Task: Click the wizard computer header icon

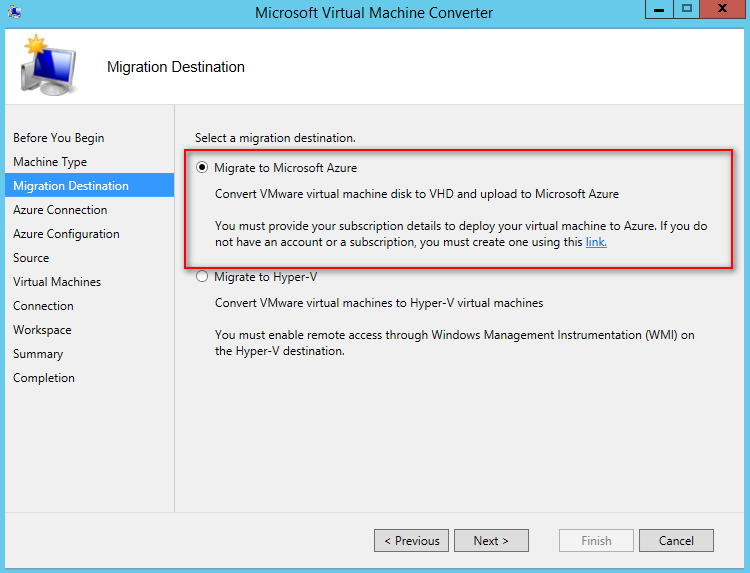Action: click(48, 66)
